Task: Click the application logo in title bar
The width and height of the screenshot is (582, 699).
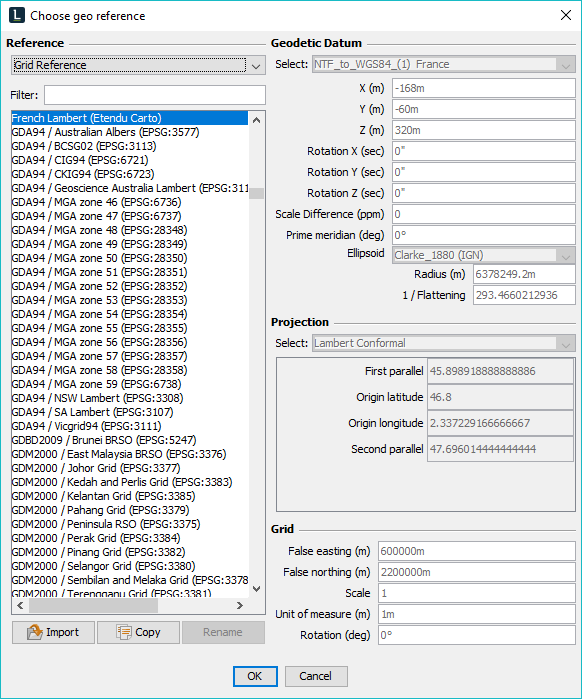Action: pos(16,16)
